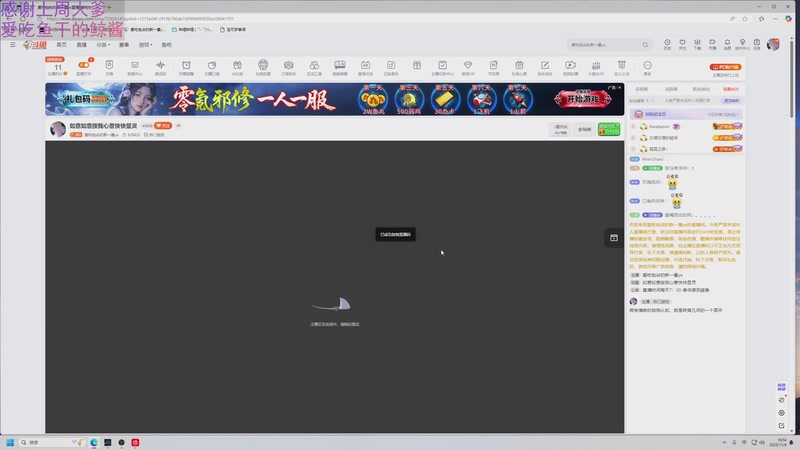This screenshot has height=450, width=800.
Task: Open the red app icon on taskbar
Action: point(135,442)
